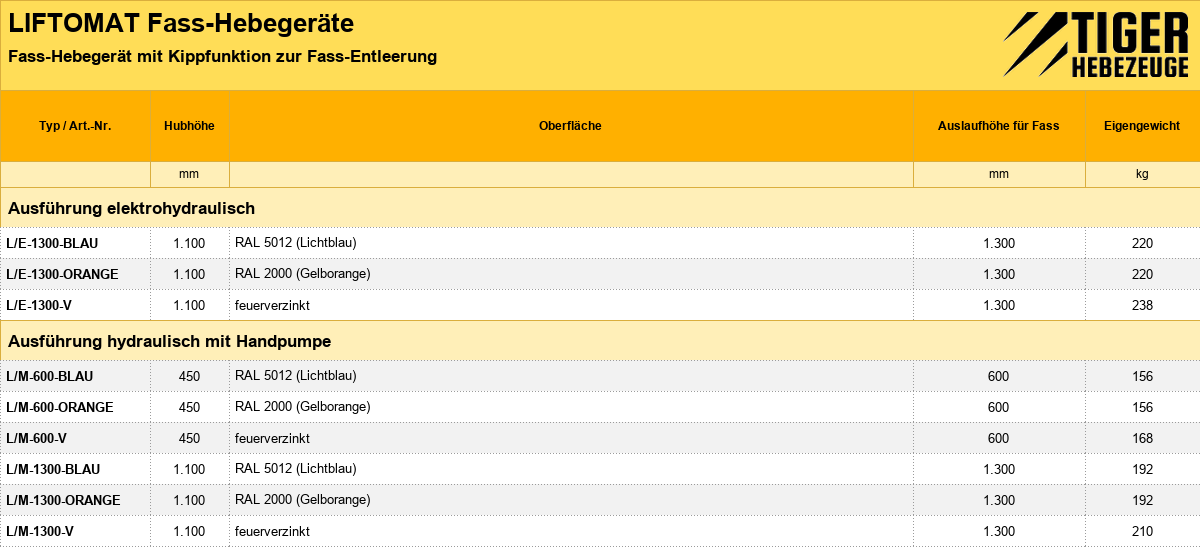Click the Eigengewicht column header
This screenshot has height=554, width=1200.
point(1142,126)
